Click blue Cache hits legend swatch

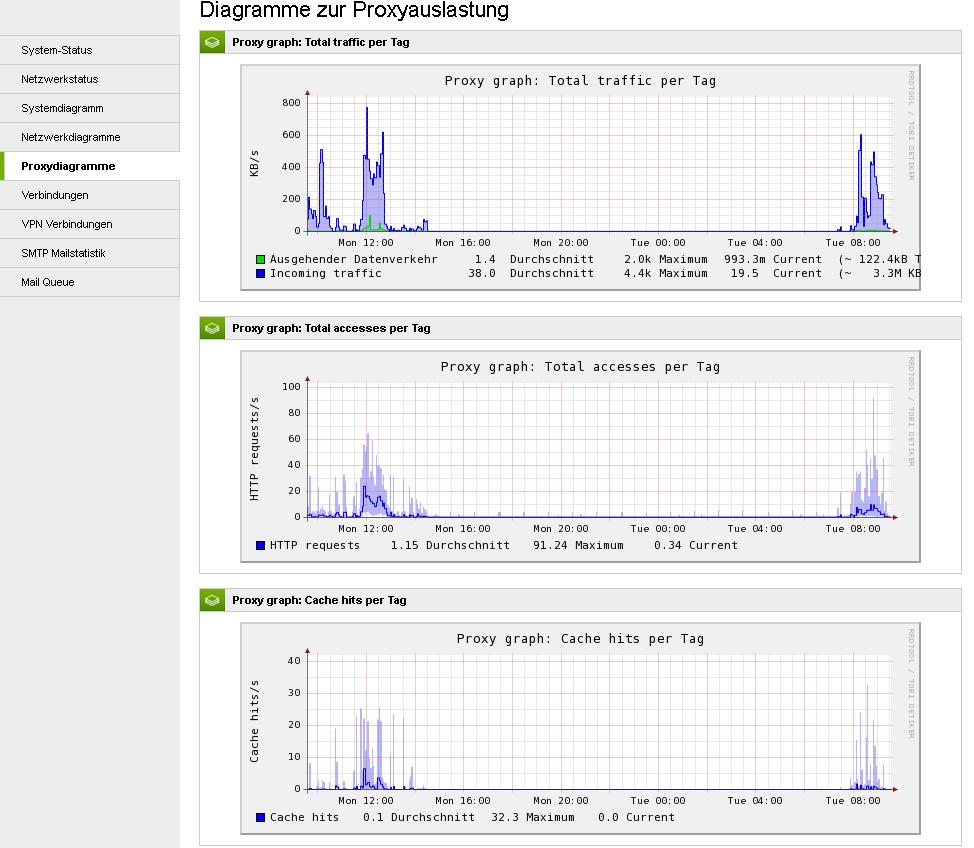pyautogui.click(x=260, y=817)
